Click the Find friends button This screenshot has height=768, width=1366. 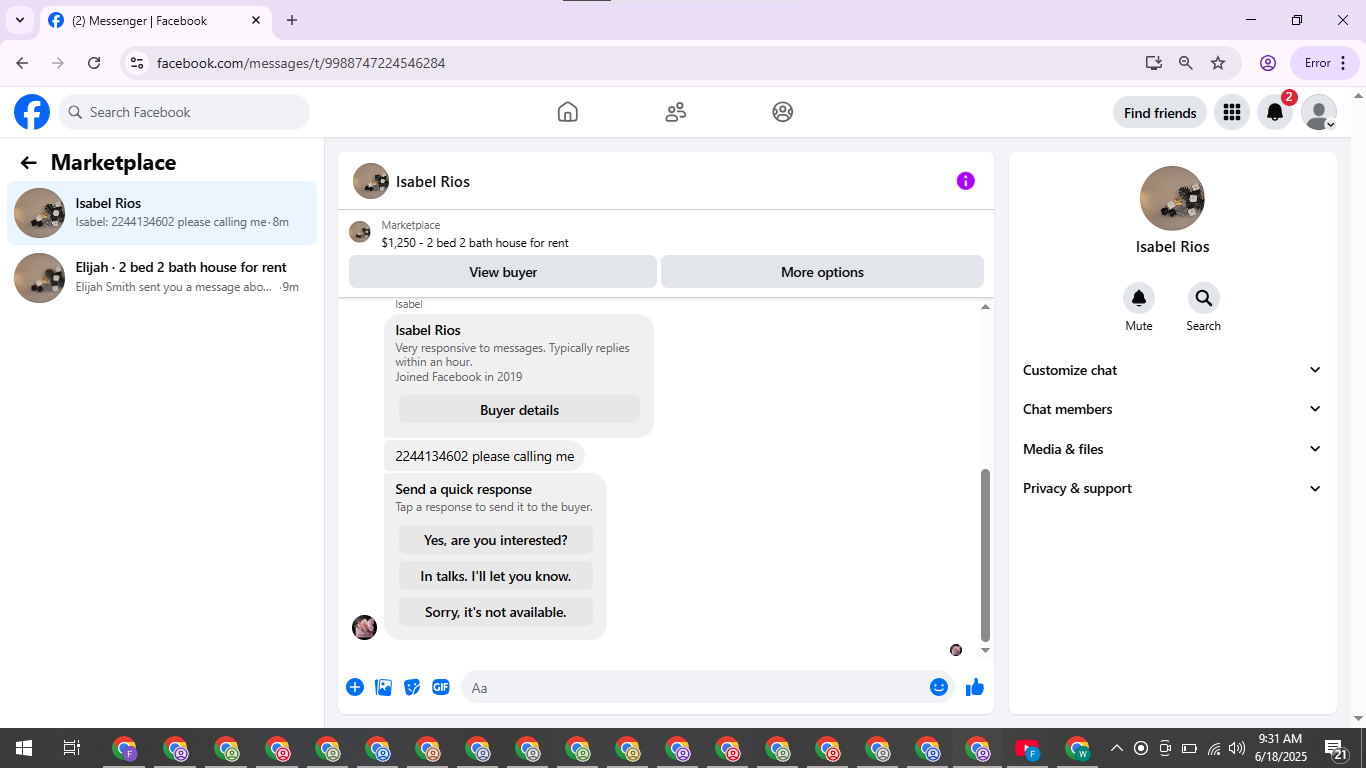(1160, 113)
